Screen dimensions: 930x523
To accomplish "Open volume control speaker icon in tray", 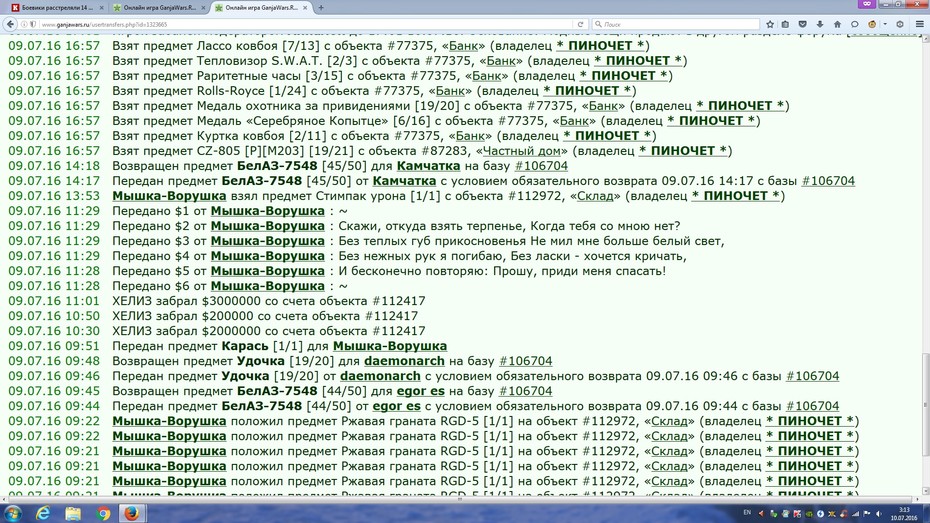I will tap(878, 514).
